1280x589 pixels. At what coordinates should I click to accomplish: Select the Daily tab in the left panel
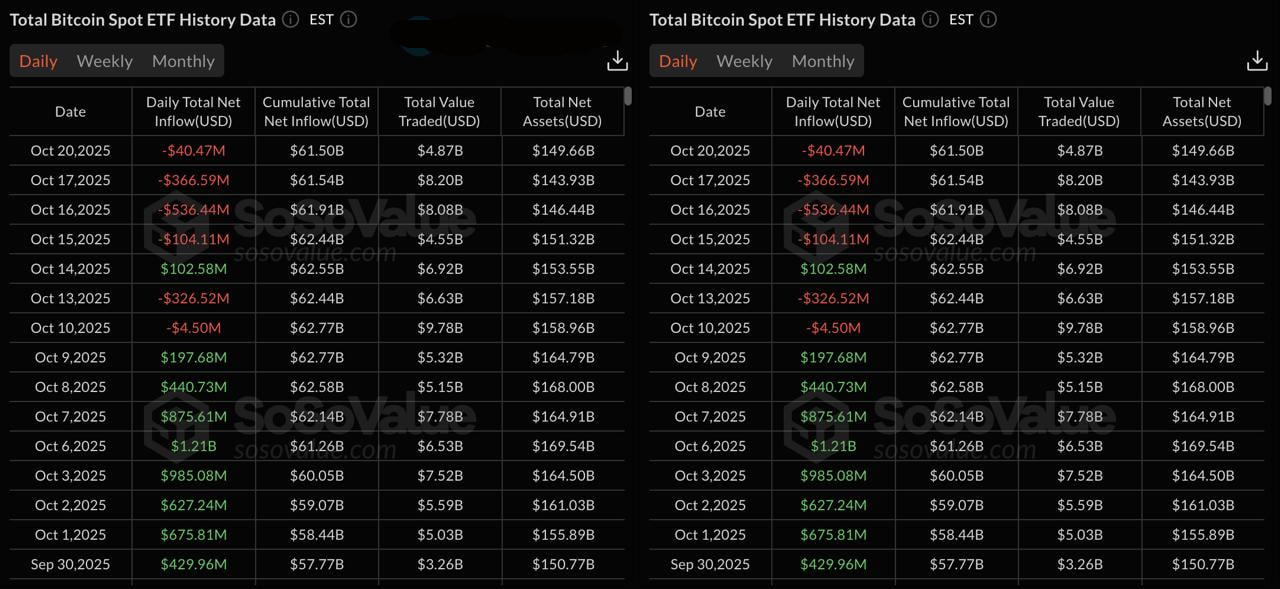click(x=38, y=61)
